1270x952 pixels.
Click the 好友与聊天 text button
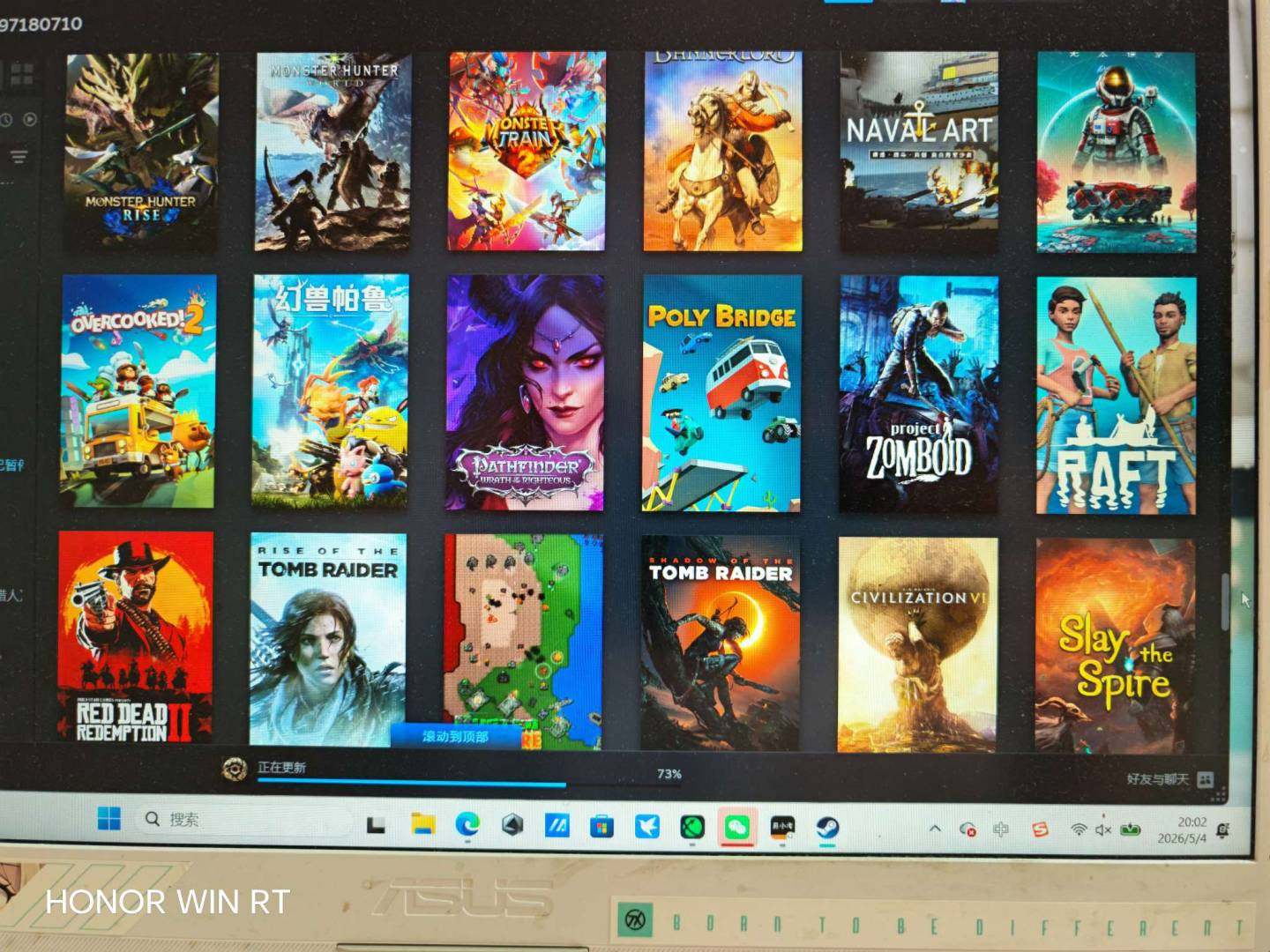(x=1157, y=779)
